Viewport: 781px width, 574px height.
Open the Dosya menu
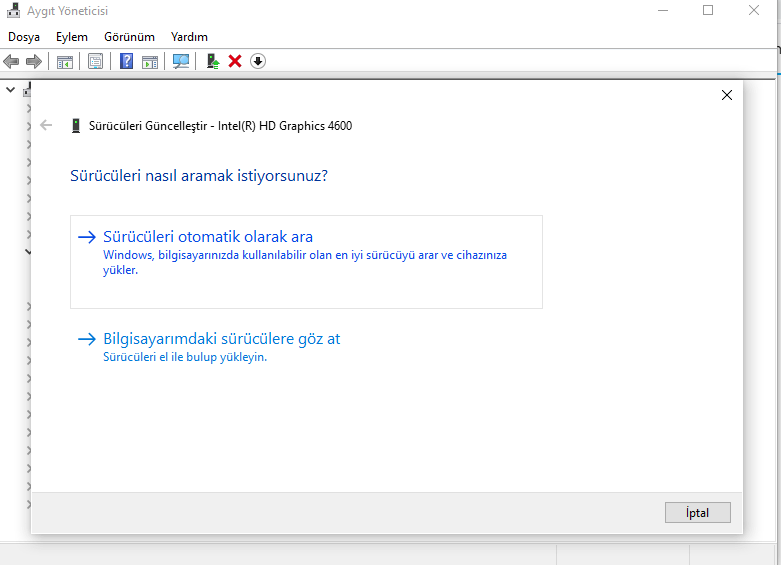coord(24,37)
